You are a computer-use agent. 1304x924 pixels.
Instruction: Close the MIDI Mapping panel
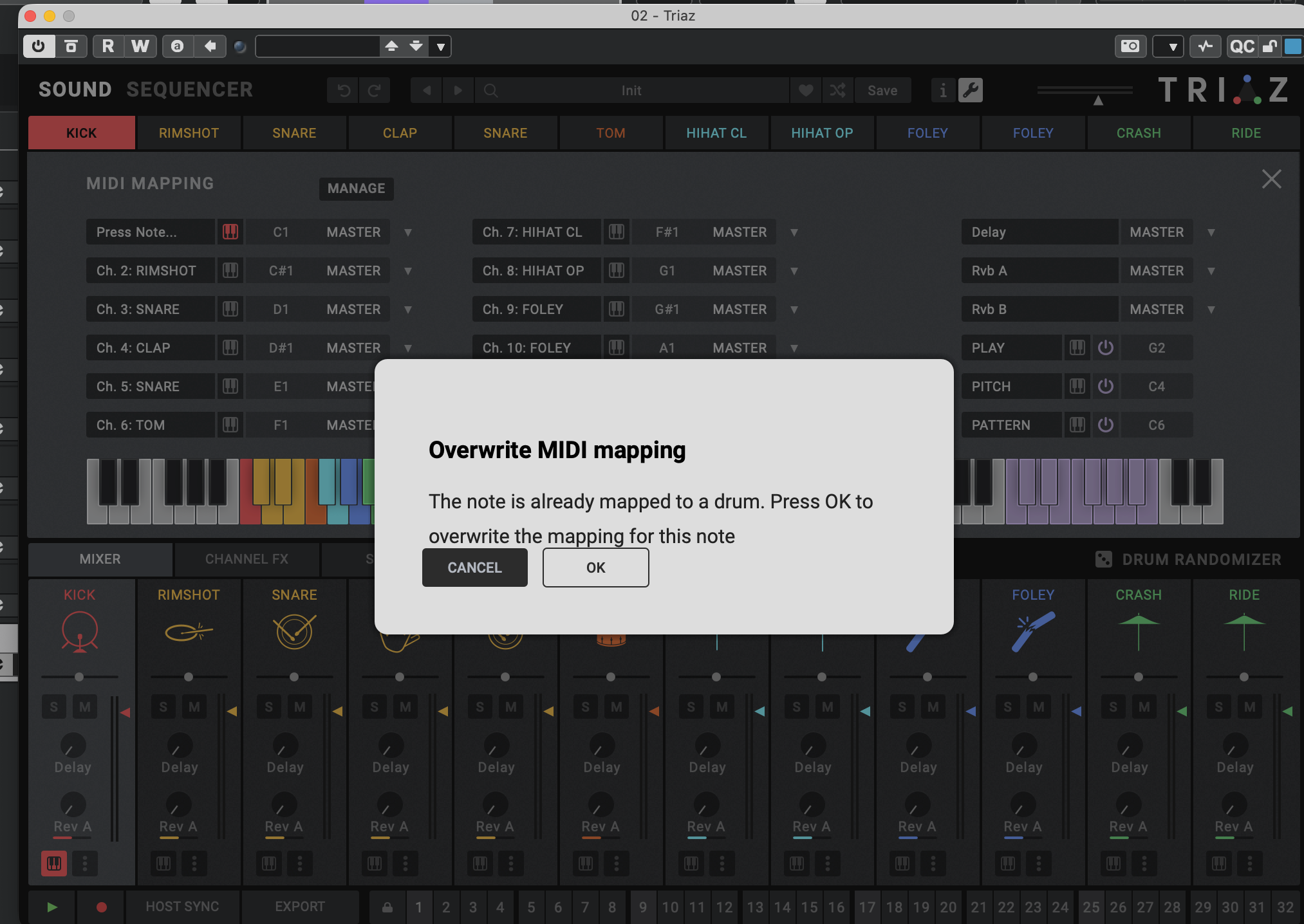pyautogui.click(x=1271, y=179)
